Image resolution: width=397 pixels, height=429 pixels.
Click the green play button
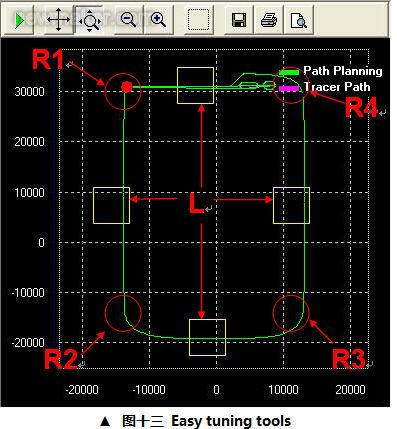[x=19, y=20]
